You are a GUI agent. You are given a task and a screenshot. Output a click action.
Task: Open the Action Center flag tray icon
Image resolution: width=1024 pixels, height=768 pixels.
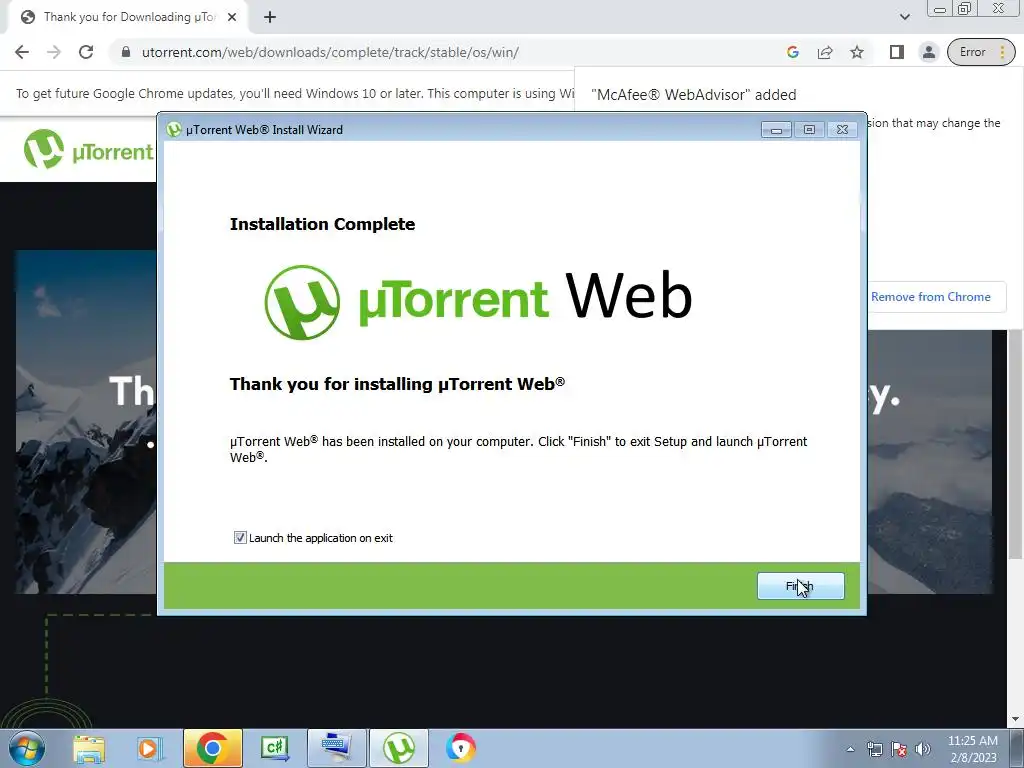pos(899,749)
